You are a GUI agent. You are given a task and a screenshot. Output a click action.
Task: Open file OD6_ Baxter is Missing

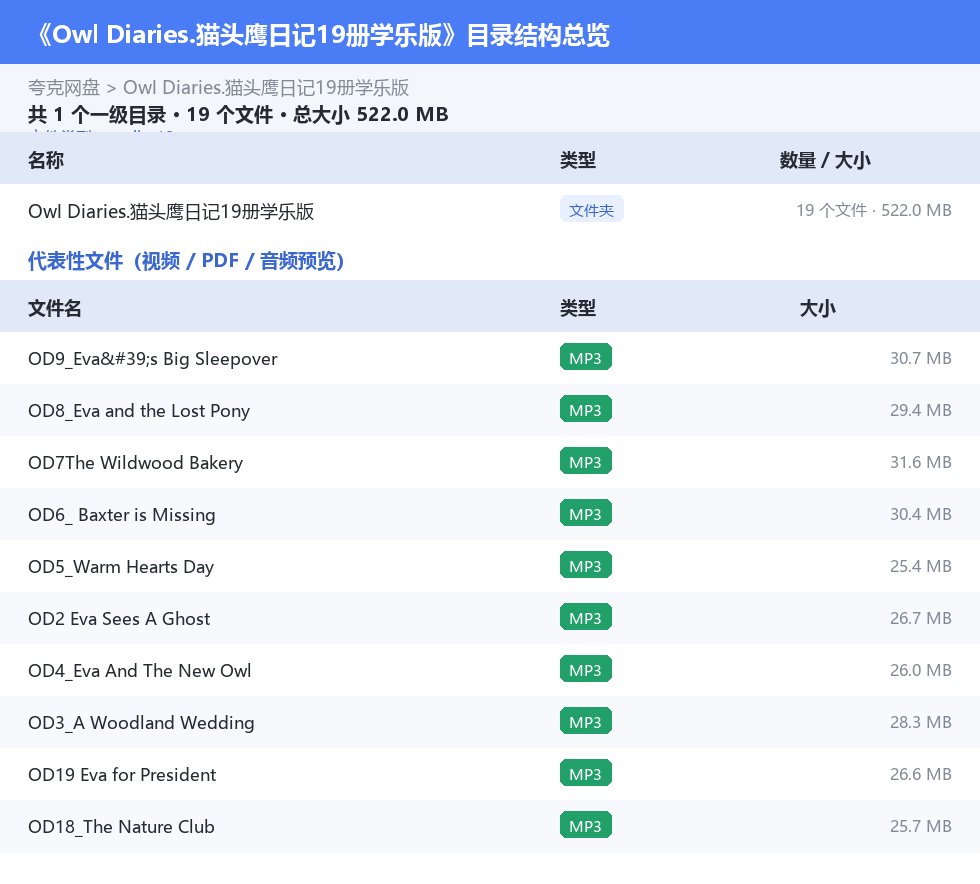[122, 515]
